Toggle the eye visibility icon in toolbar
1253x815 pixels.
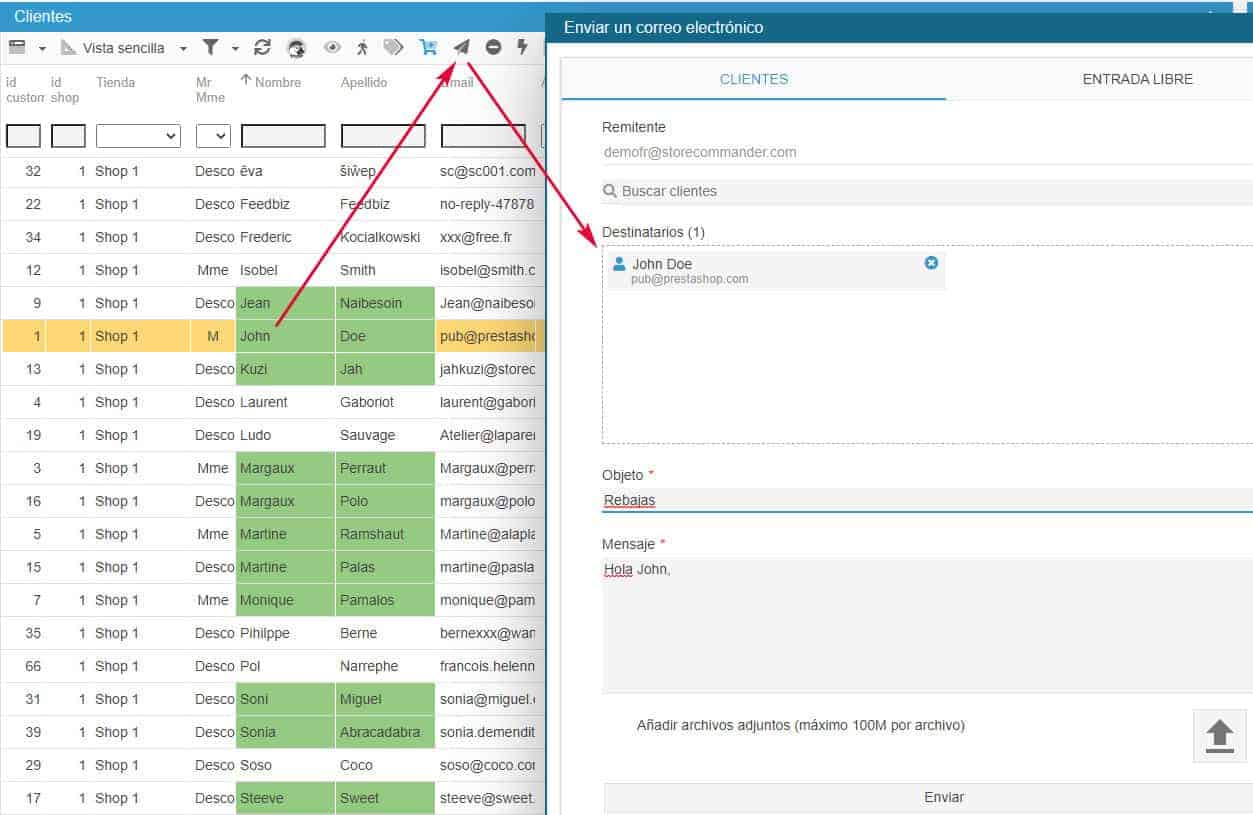[332, 47]
